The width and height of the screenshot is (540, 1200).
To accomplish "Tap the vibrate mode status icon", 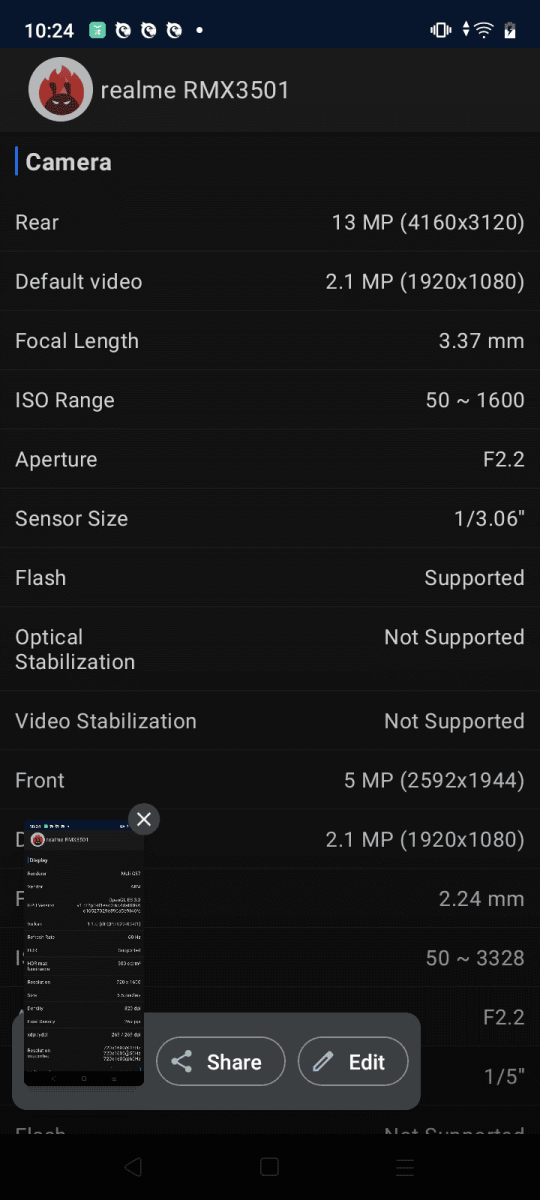I will (441, 30).
